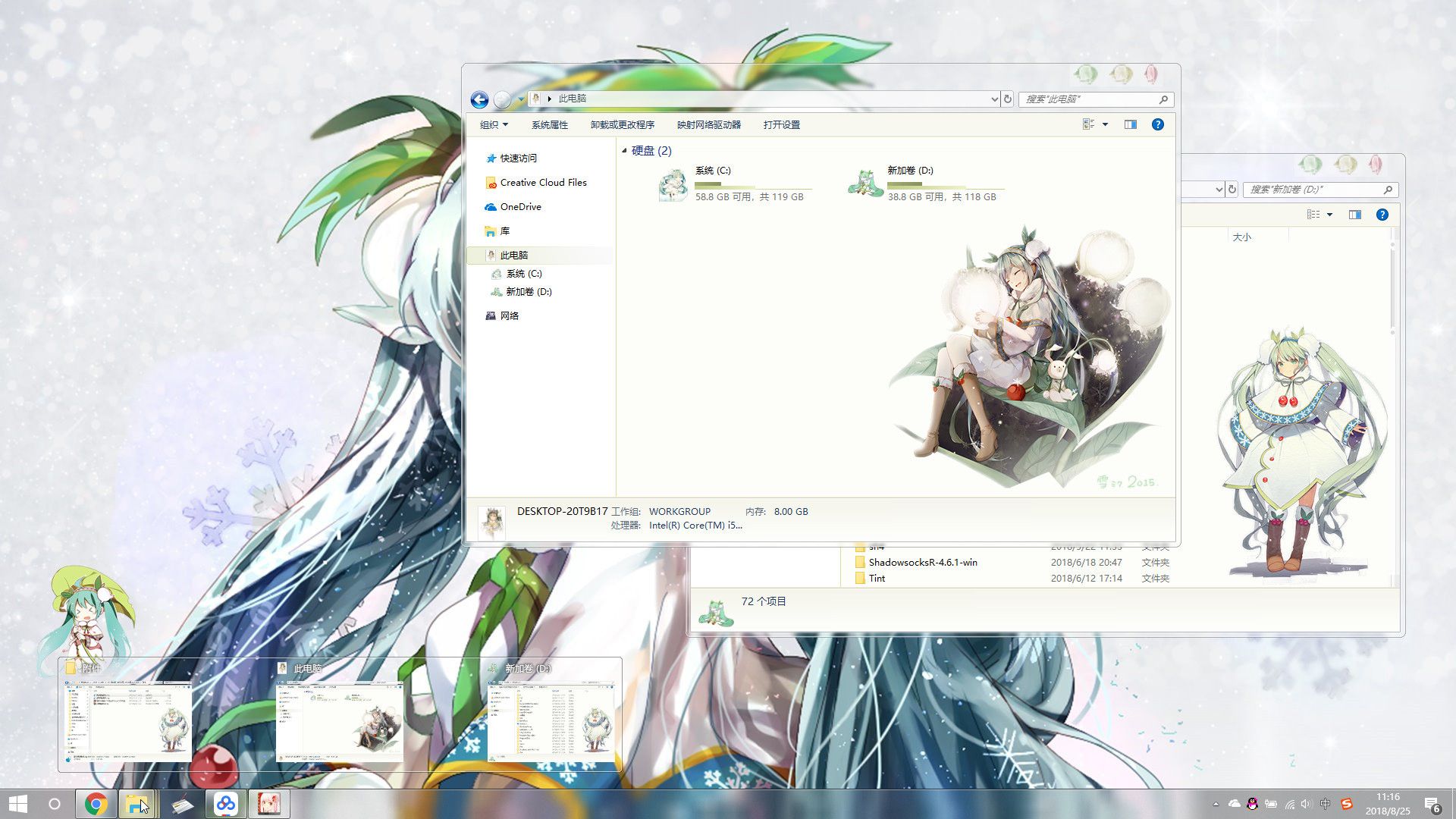The image size is (1456, 819).
Task: Focus the 搜索"新加卷 (D:)" search field
Action: pos(1320,189)
